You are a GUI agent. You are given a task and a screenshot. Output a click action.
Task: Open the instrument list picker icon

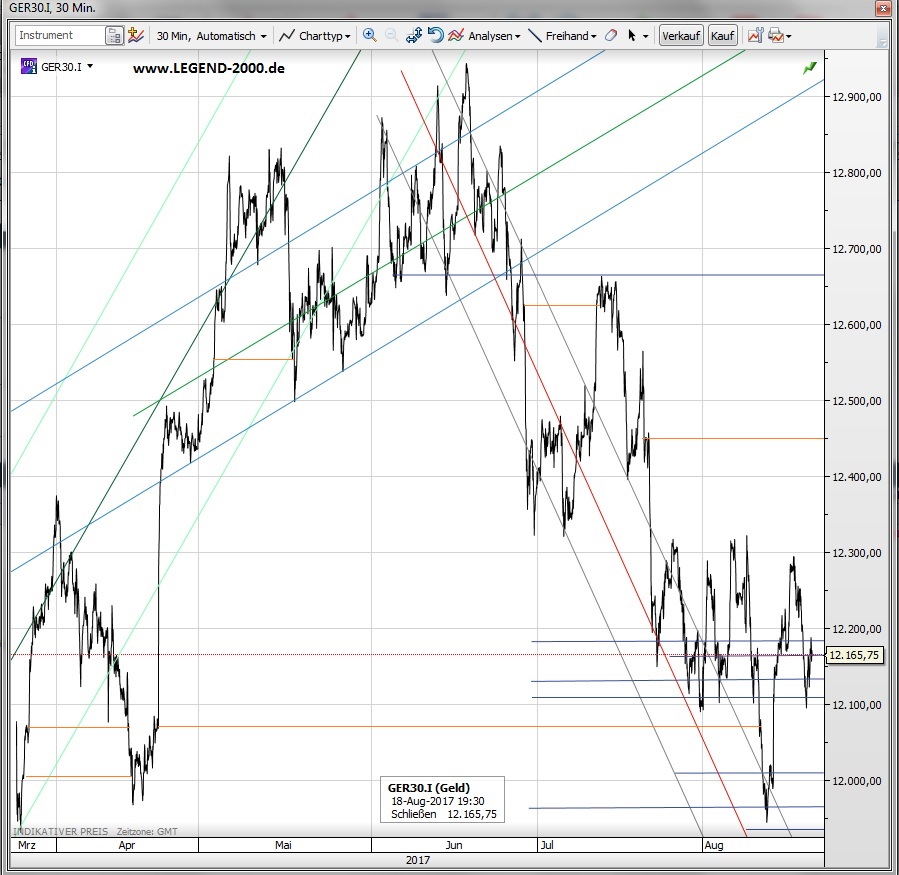pos(115,36)
